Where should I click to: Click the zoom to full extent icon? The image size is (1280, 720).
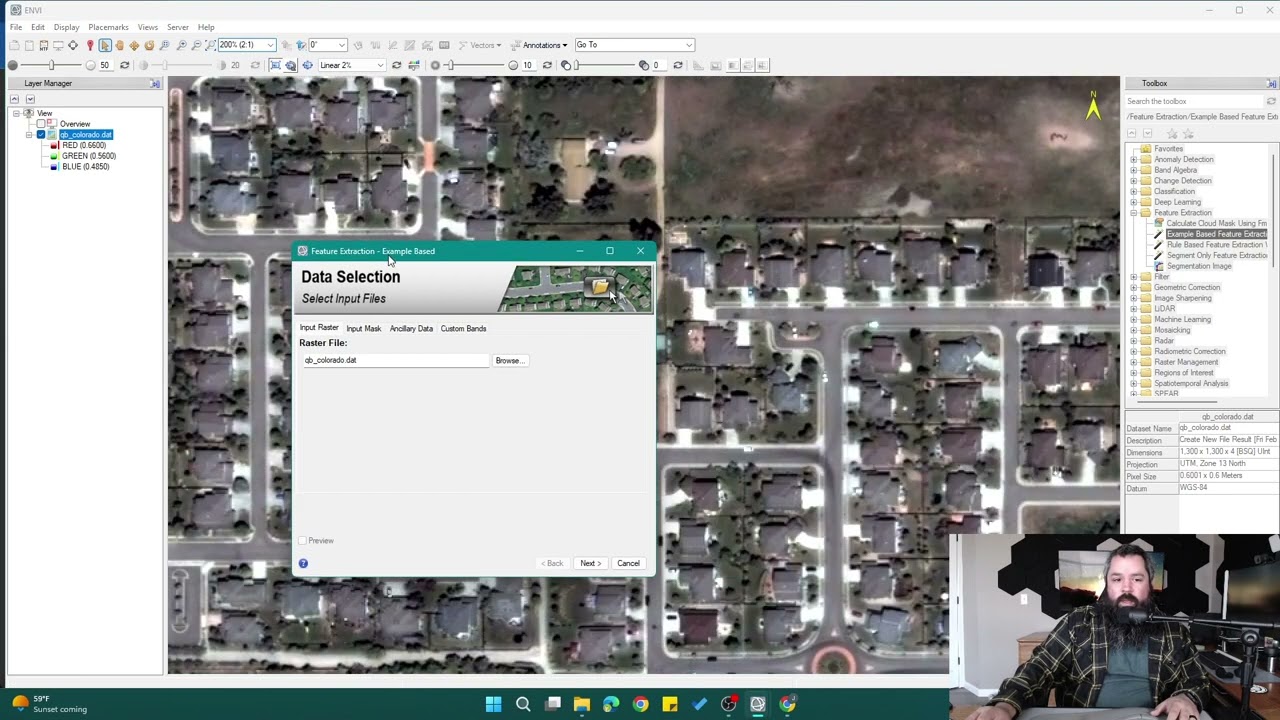coord(210,45)
